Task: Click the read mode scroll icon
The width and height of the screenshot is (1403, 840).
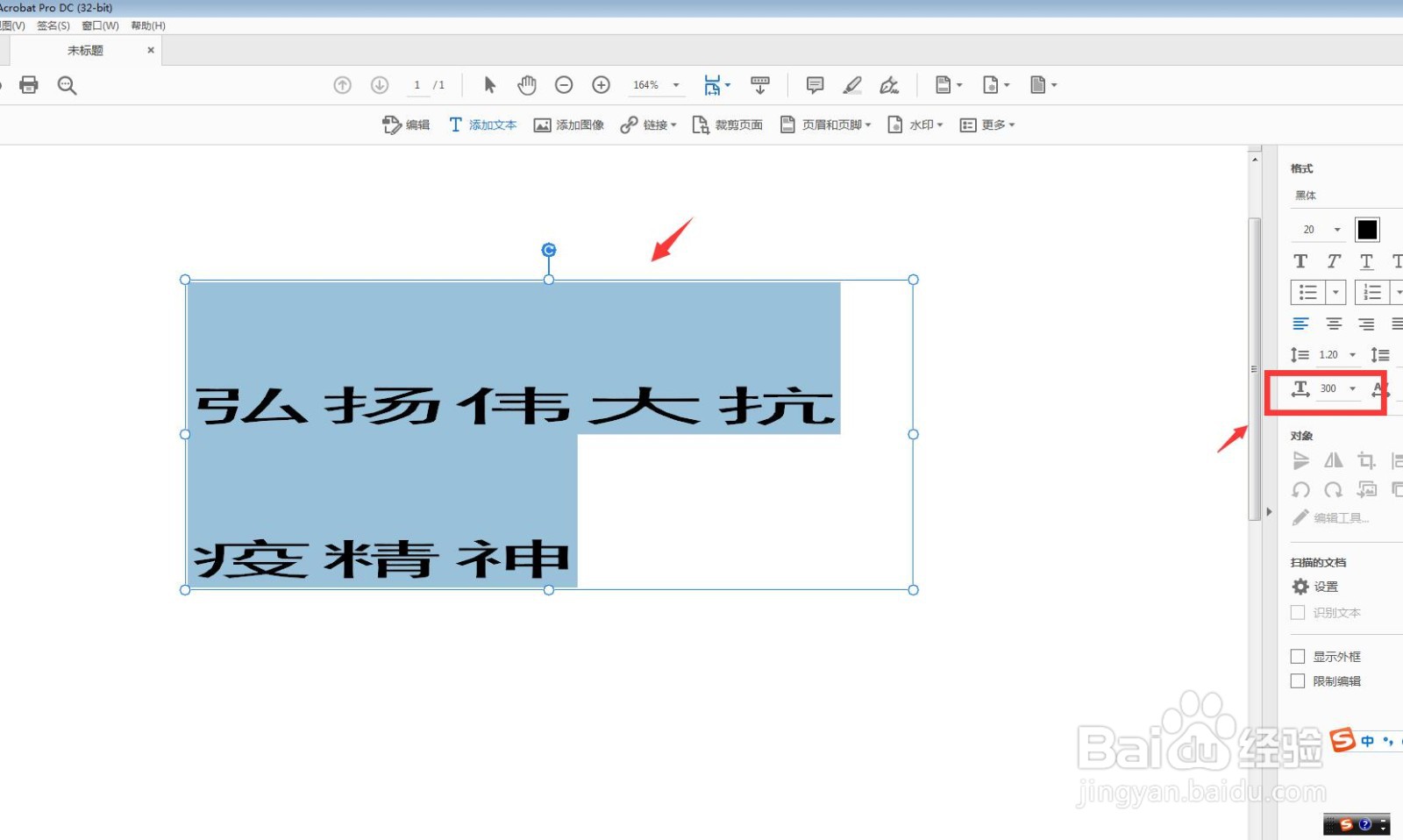Action: click(760, 85)
